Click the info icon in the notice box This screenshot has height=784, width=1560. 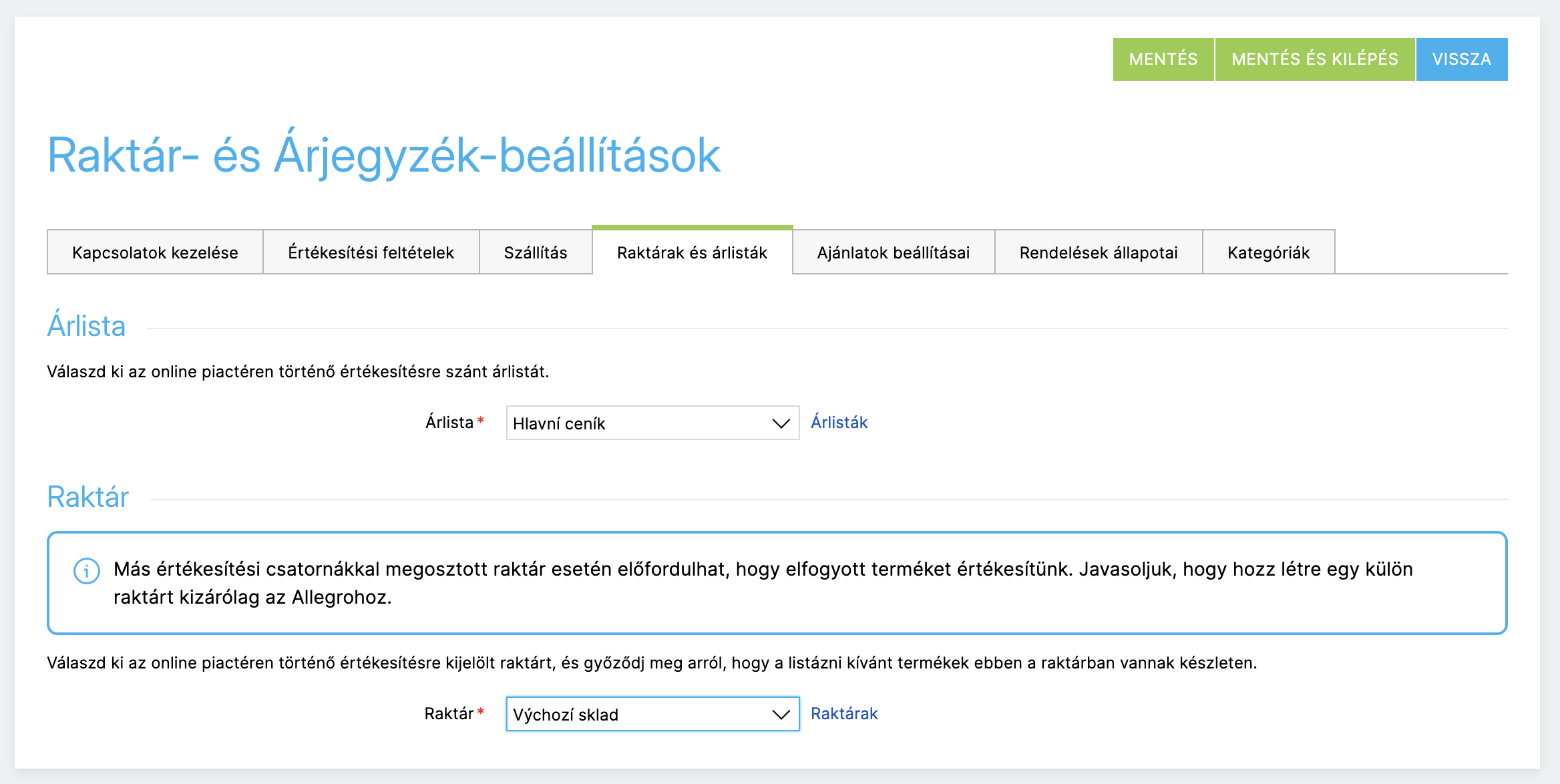87,571
